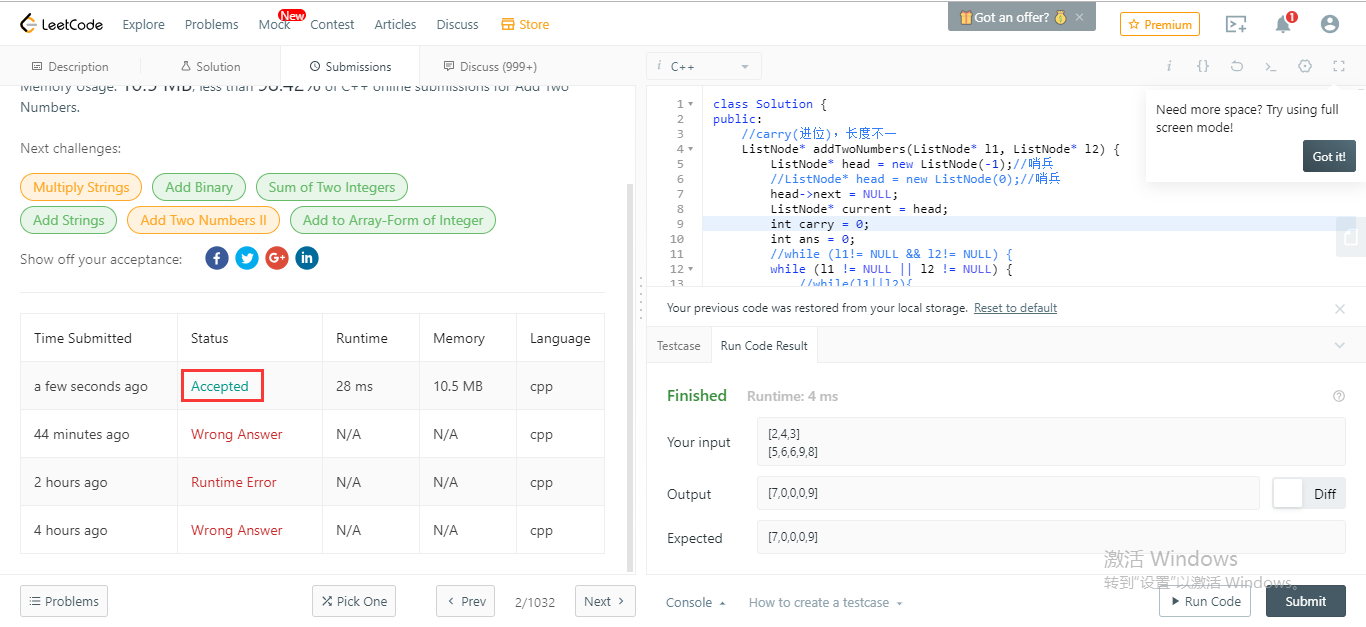
Task: Open the C++ language dropdown
Action: click(704, 66)
